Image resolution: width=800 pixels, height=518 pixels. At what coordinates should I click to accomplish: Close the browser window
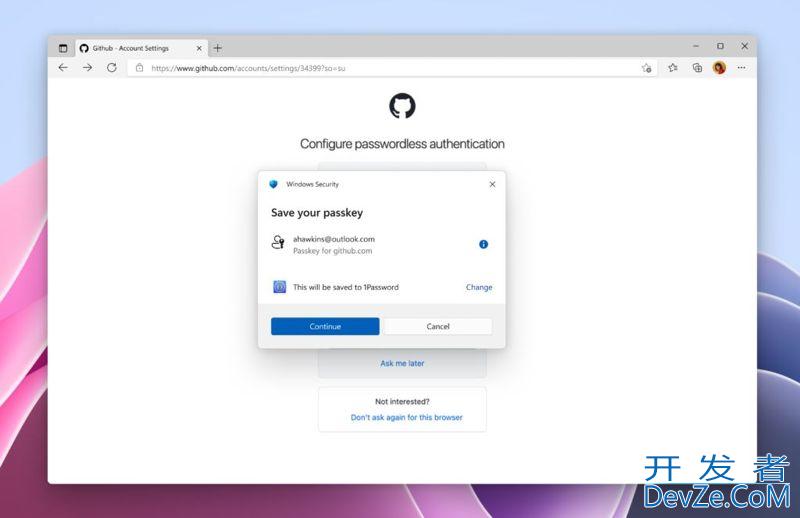pyautogui.click(x=745, y=46)
